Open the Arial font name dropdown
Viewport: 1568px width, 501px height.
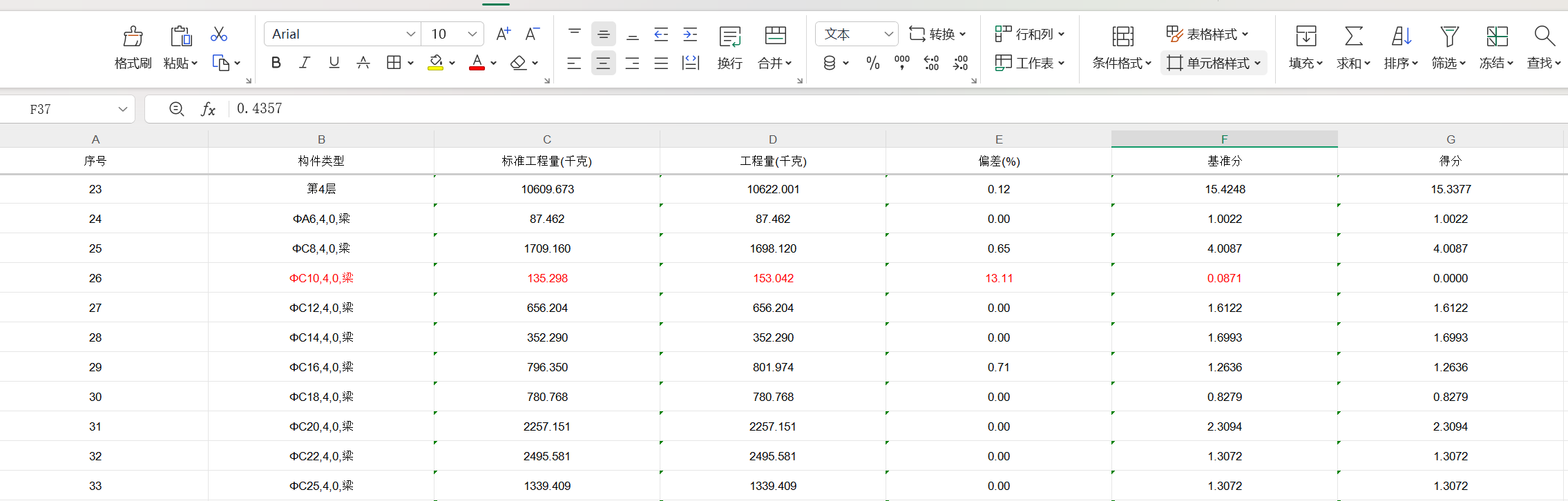tap(410, 34)
